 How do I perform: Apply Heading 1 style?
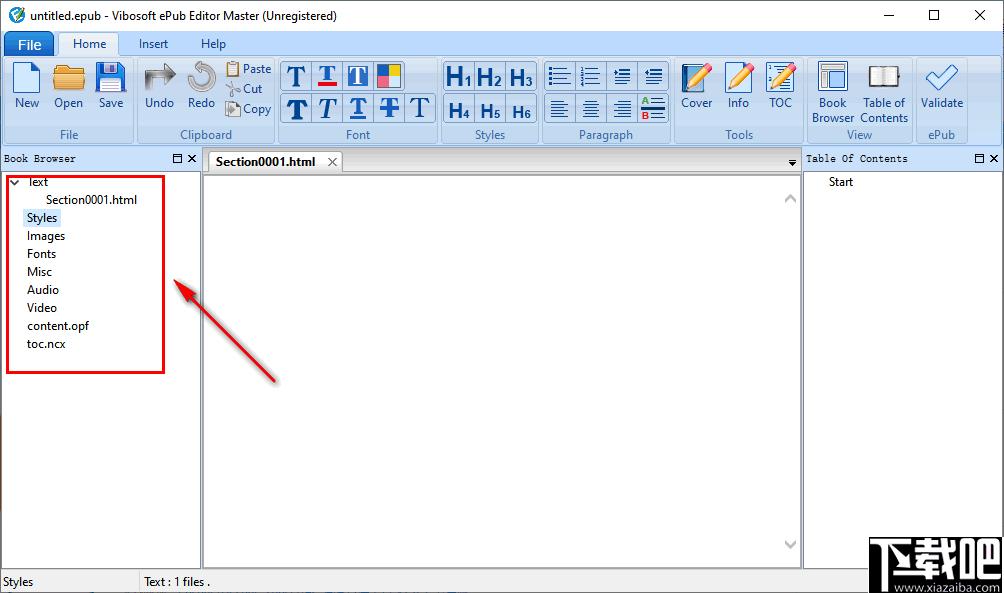[458, 77]
